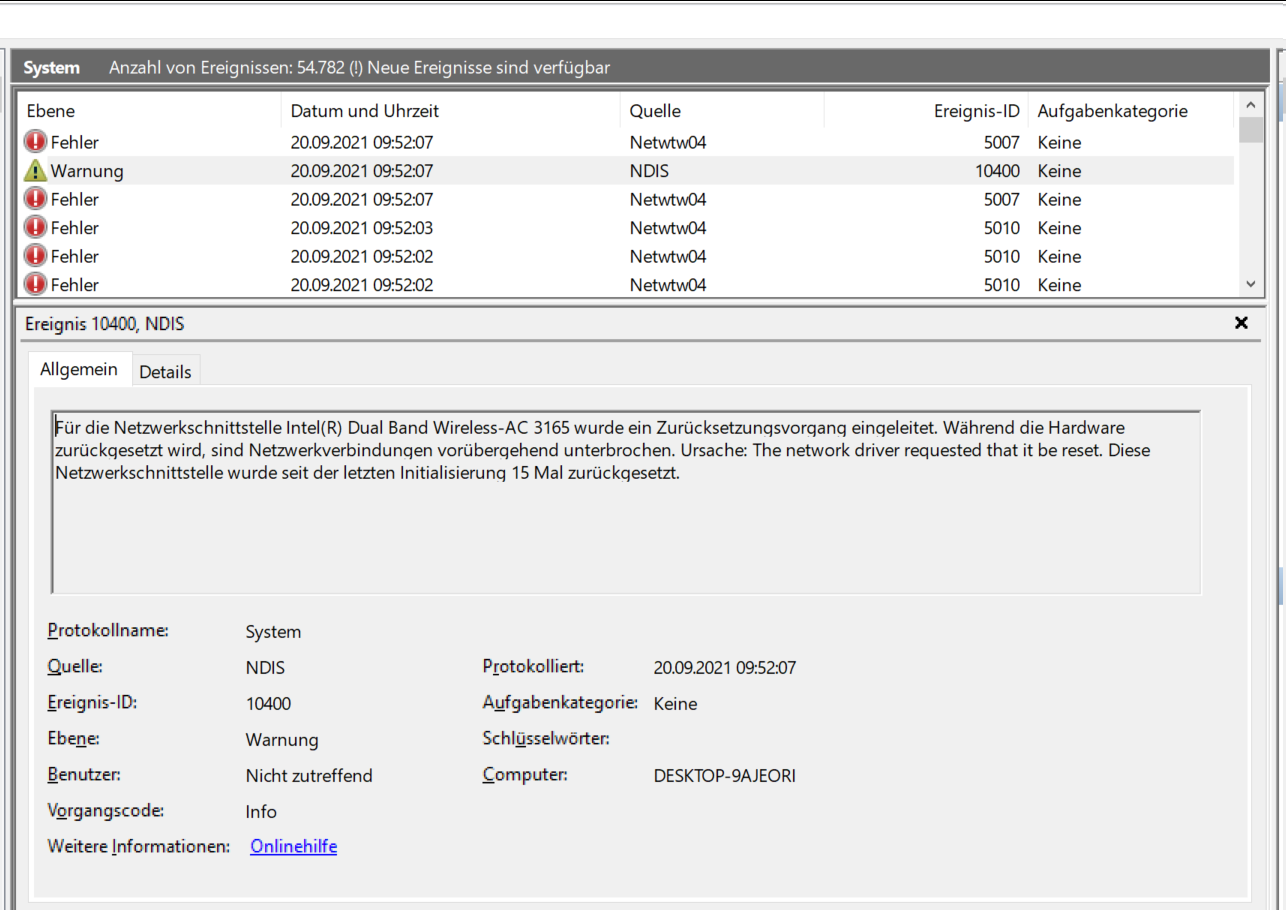
Task: Click the Ereignis 10400, NDIS pane title
Action: (105, 324)
